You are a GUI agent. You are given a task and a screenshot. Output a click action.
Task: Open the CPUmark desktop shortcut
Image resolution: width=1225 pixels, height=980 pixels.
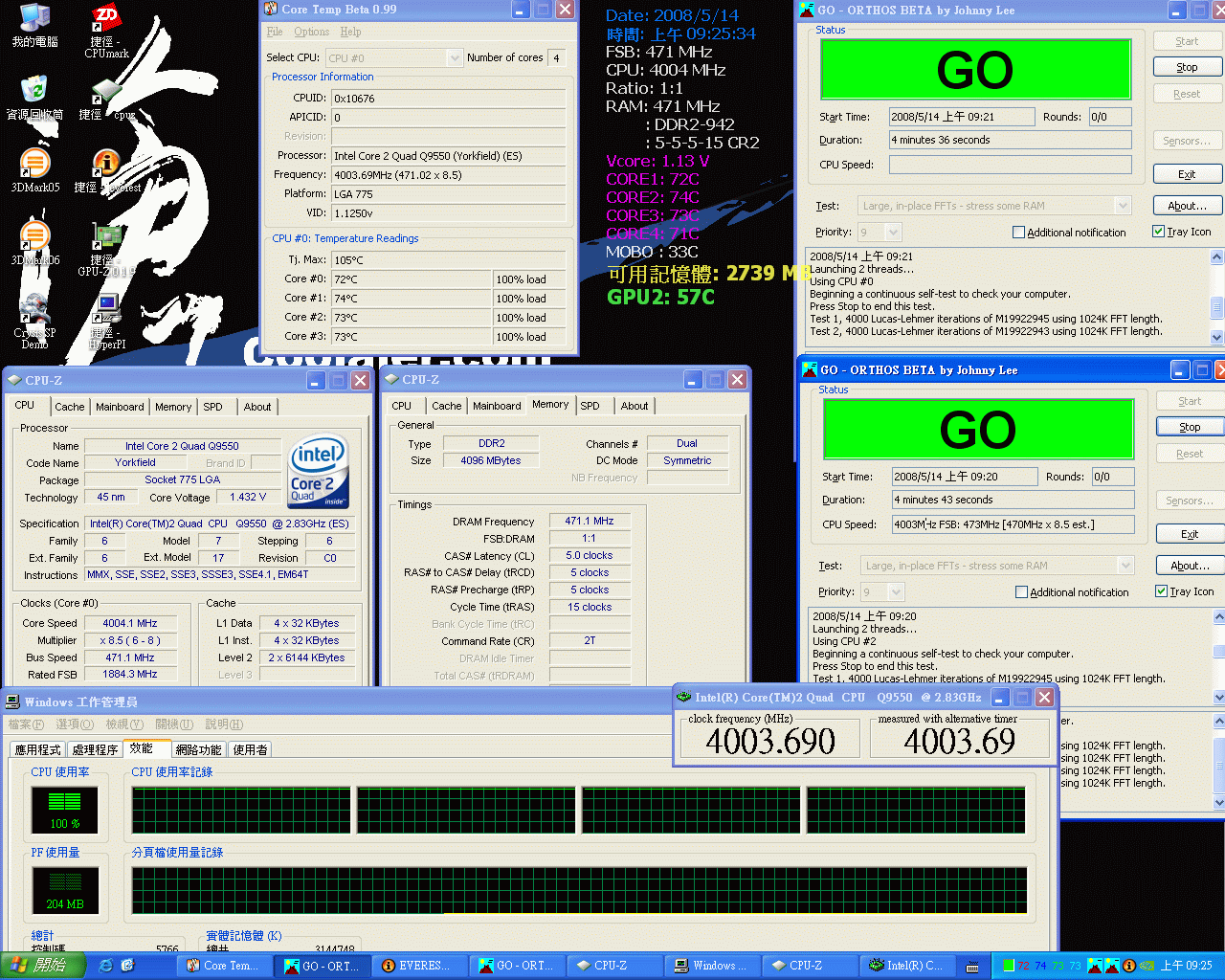tap(106, 31)
